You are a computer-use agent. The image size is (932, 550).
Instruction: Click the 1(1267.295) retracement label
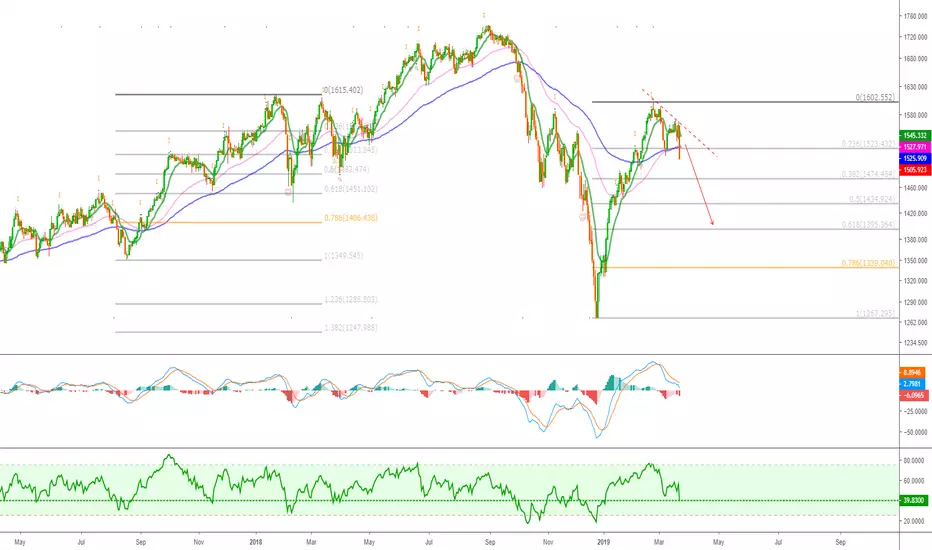tap(875, 313)
